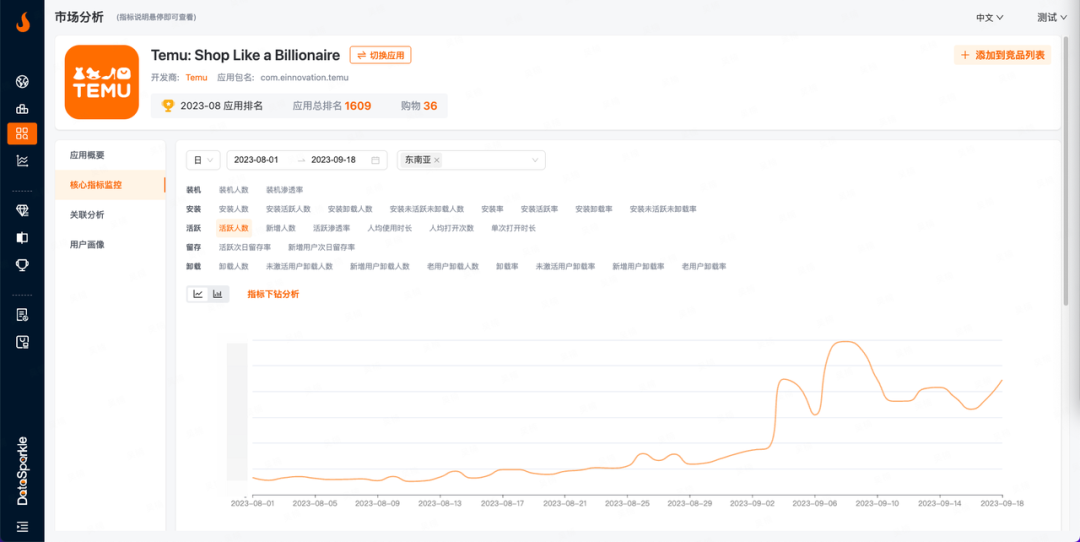Select the 单次打开时长 metric
The width and height of the screenshot is (1080, 542).
coord(513,228)
